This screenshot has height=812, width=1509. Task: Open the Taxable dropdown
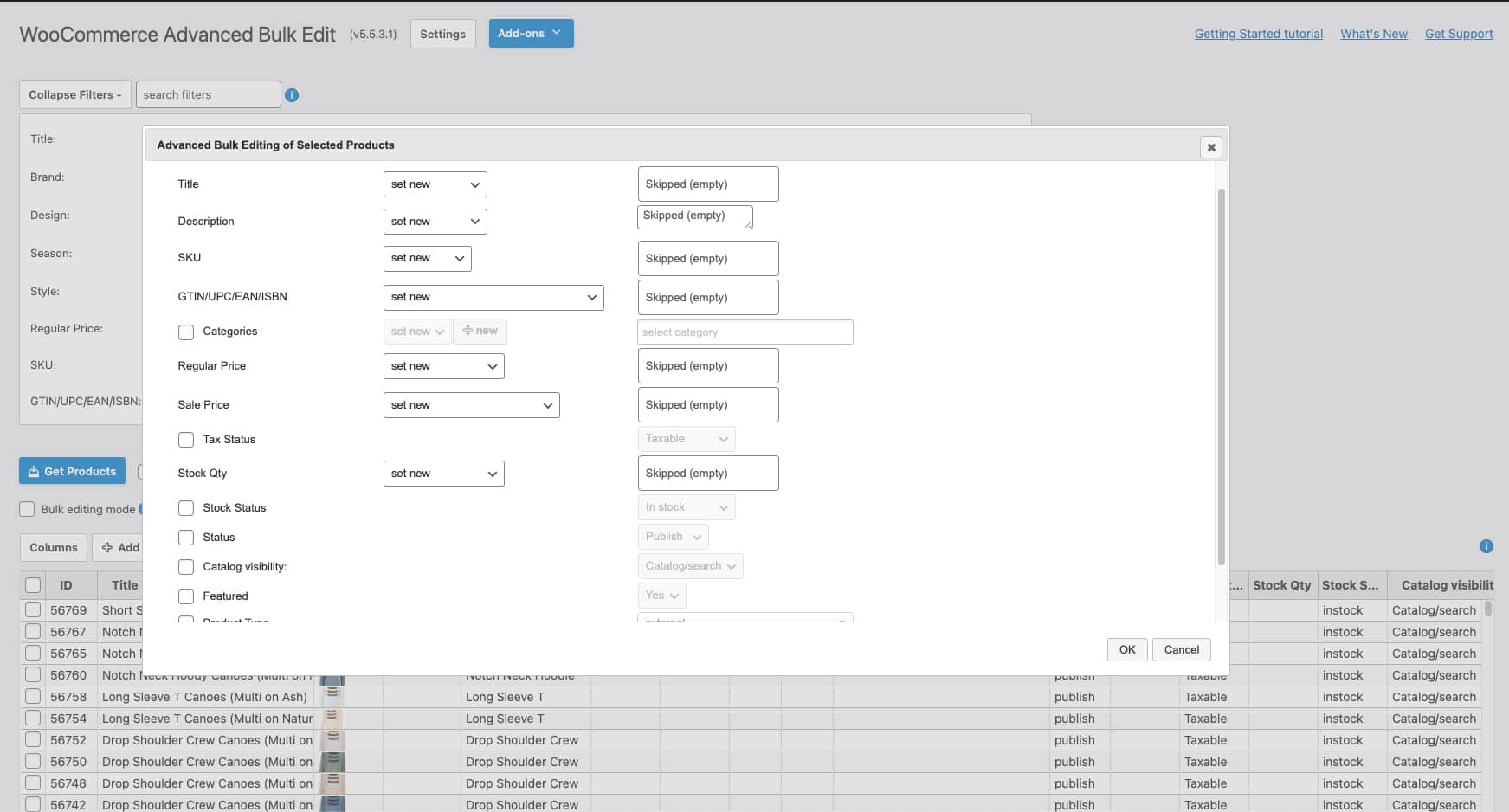pos(686,439)
